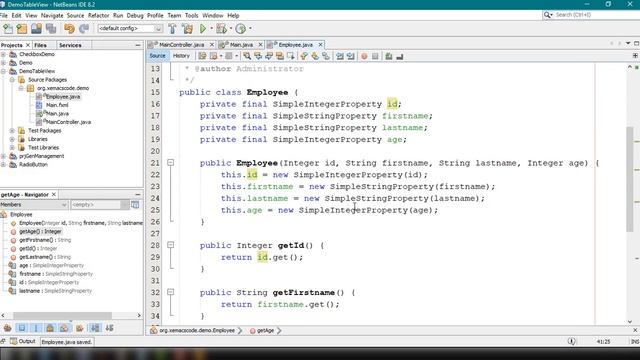Viewport: 640px width, 360px height.
Task: Open the Debug menu
Action: click(135, 16)
